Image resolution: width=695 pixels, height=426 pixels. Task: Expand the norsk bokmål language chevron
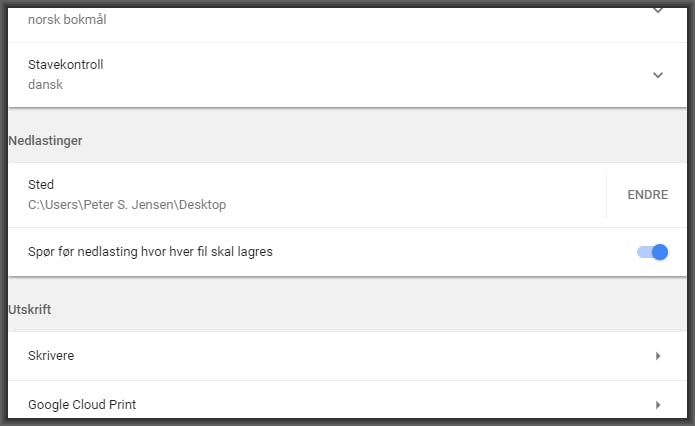tap(657, 10)
